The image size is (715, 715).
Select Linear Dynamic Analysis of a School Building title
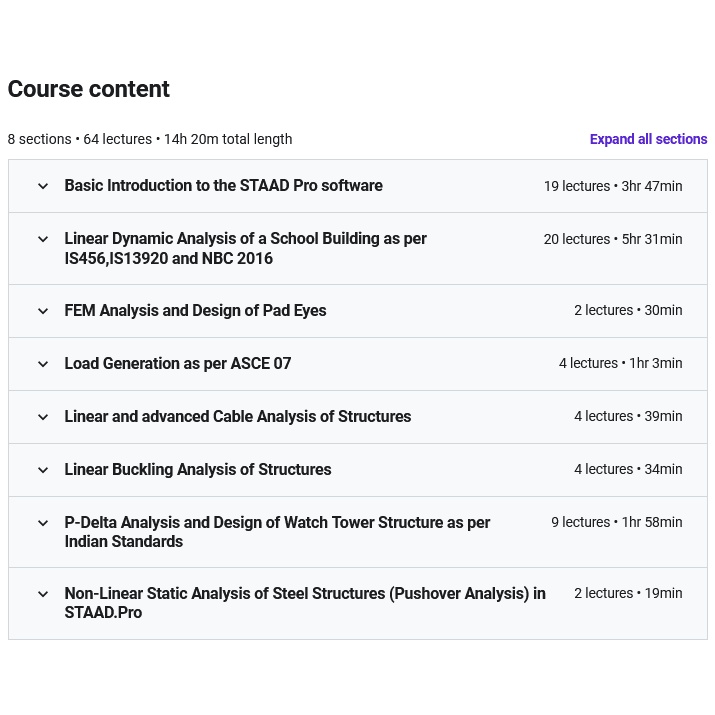click(245, 248)
